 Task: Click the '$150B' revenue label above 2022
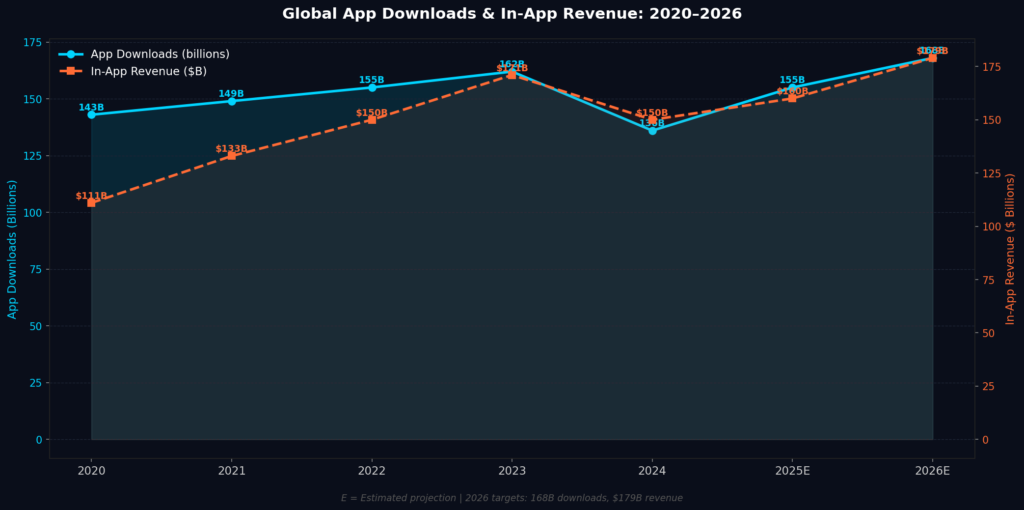(x=372, y=113)
